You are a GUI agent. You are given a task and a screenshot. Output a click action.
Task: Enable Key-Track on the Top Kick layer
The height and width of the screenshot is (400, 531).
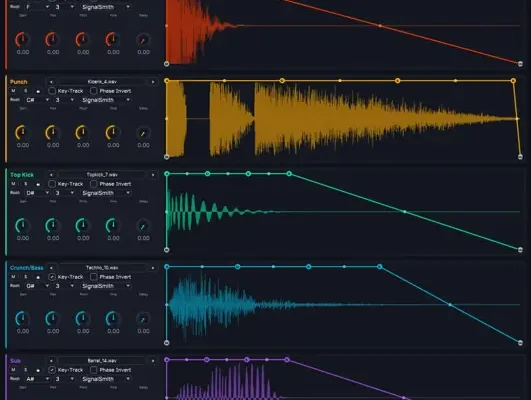(52, 184)
